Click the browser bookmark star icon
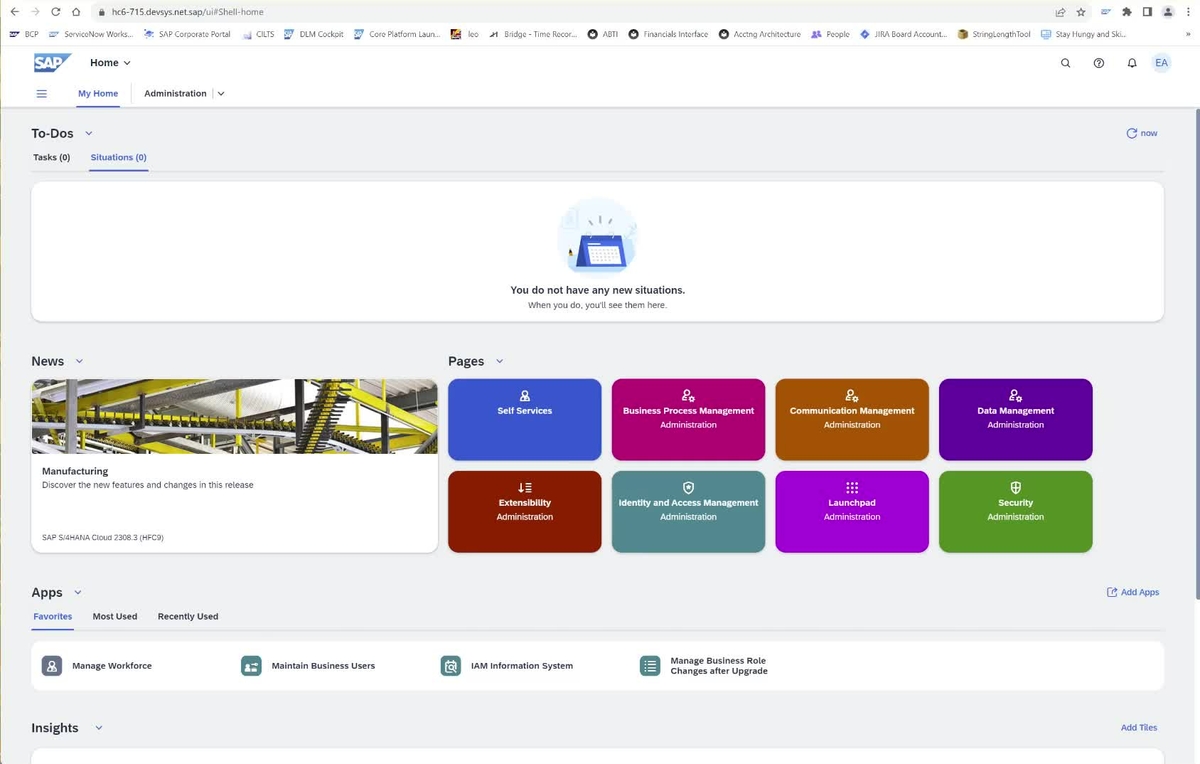 (x=1081, y=12)
